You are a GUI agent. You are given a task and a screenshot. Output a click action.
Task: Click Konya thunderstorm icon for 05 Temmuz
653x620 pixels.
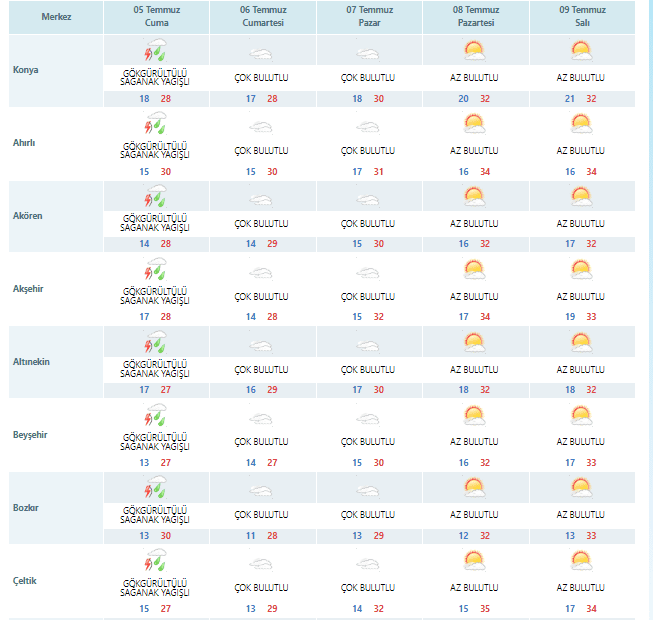(155, 52)
